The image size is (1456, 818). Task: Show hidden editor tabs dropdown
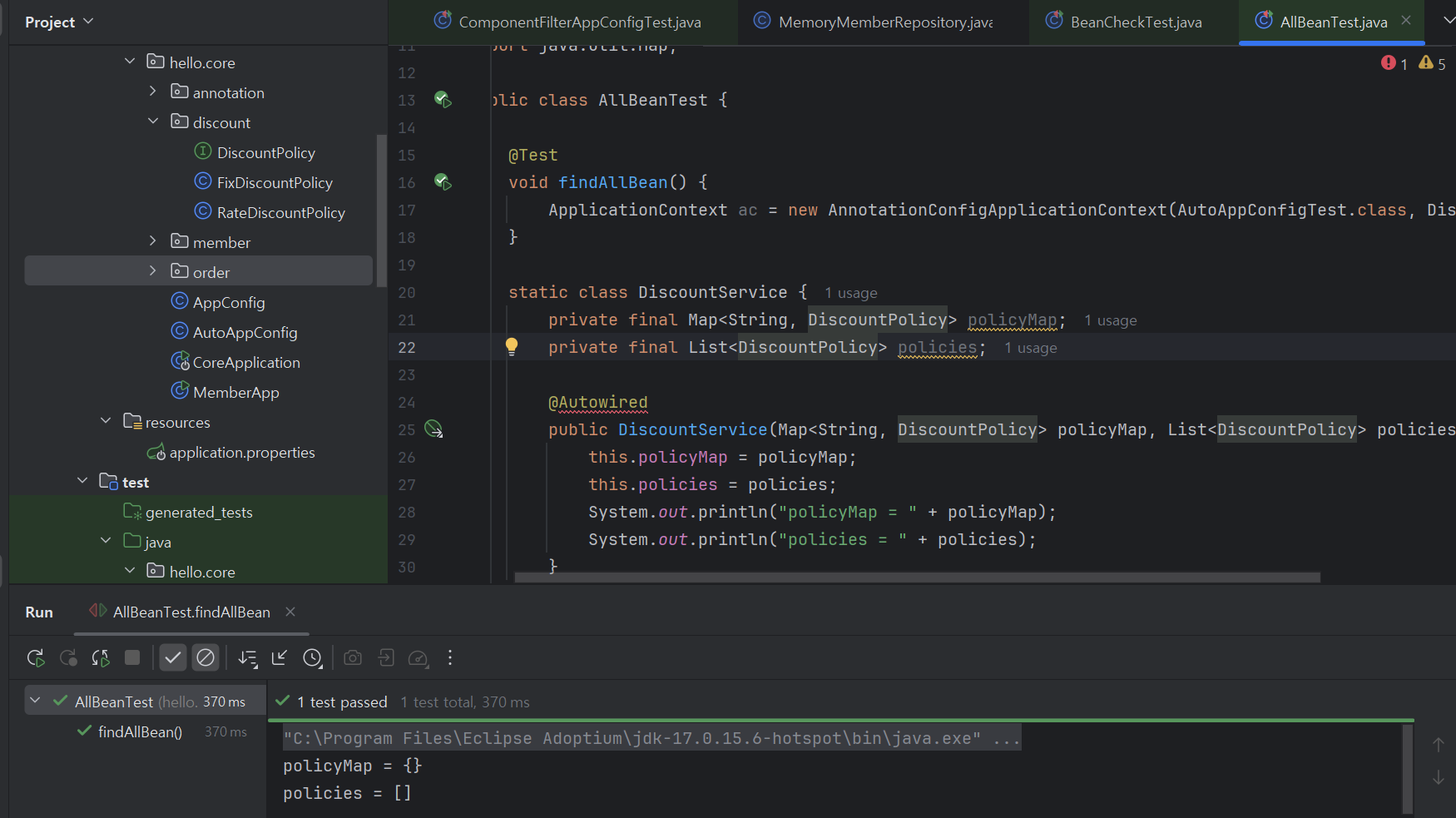1448,20
